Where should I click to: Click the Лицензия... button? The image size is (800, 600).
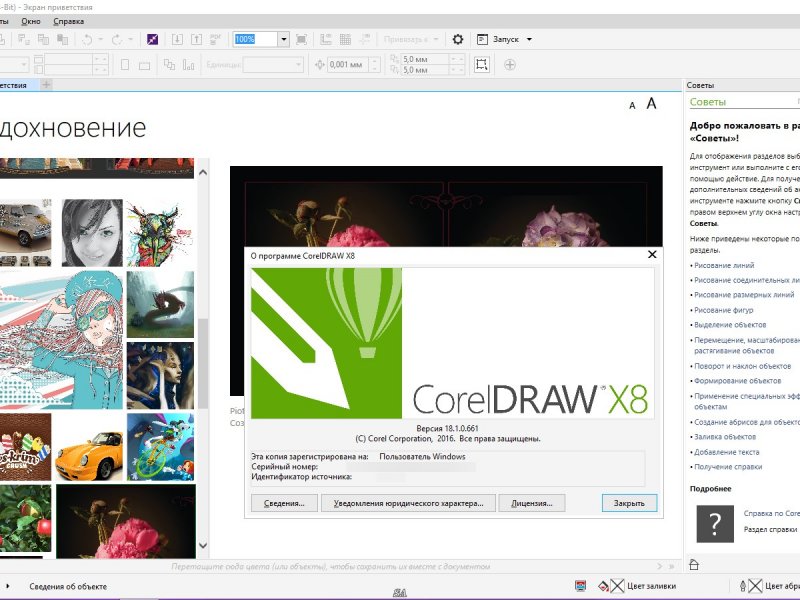pyautogui.click(x=532, y=503)
